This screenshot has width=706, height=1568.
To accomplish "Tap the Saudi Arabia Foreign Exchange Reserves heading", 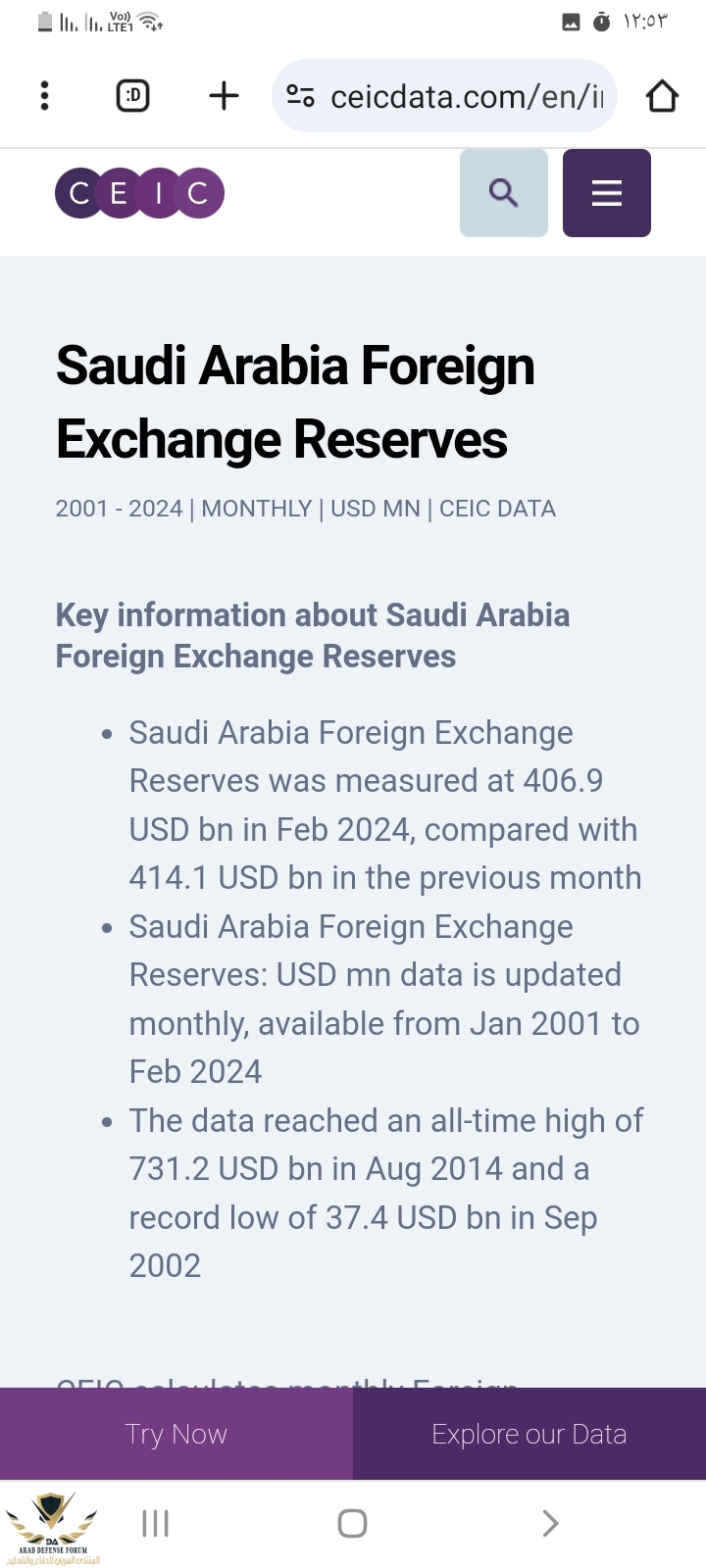I will click(x=295, y=402).
